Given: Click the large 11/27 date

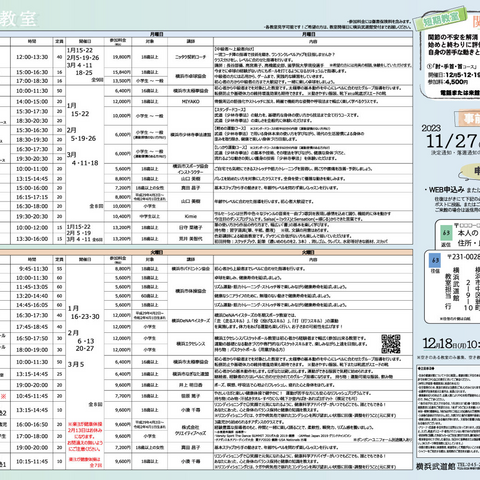Looking at the screenshot, I should [x=451, y=141].
